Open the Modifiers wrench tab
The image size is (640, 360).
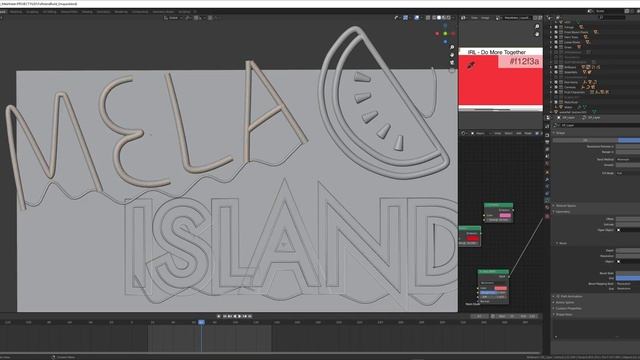click(547, 180)
